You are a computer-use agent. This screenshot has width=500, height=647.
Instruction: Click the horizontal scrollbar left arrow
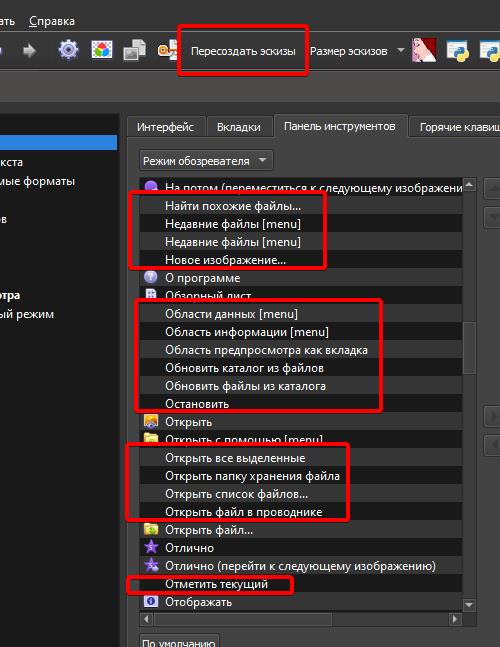[x=146, y=619]
